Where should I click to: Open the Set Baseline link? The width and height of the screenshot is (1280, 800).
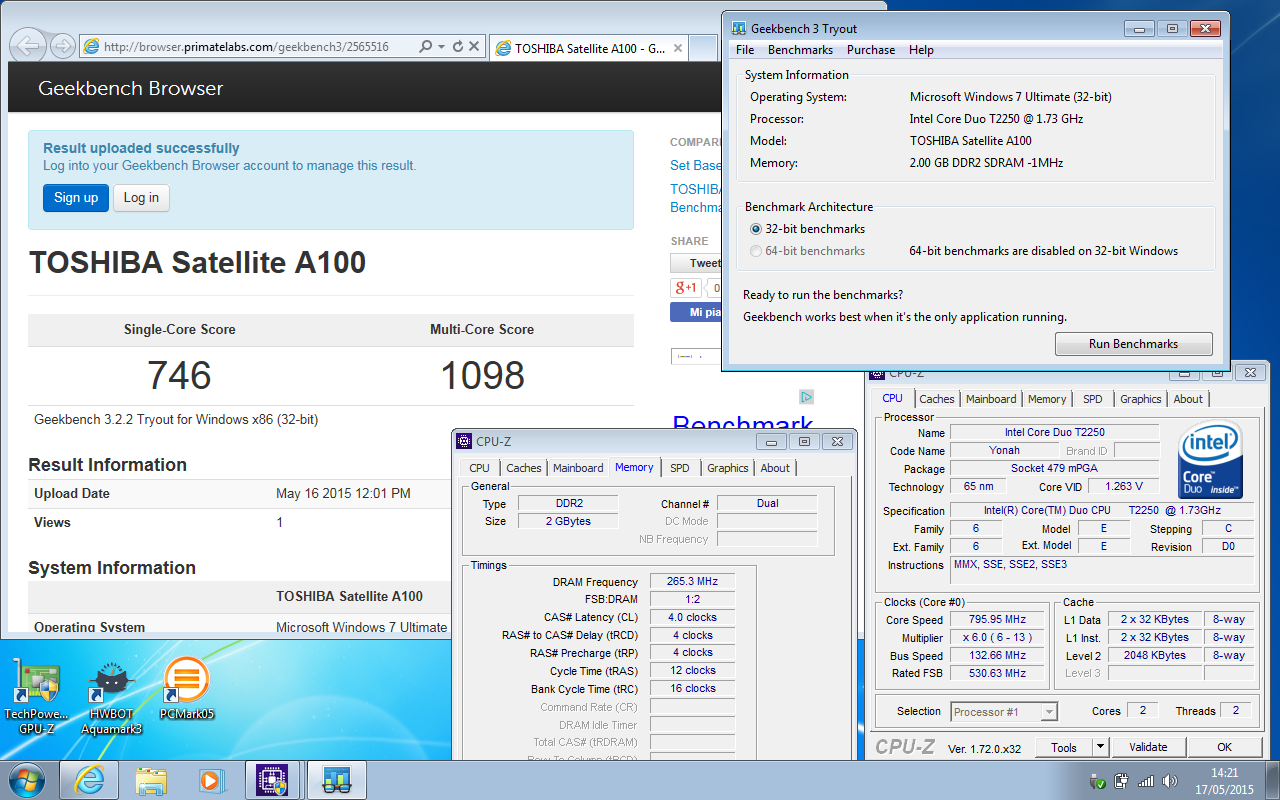[x=696, y=166]
